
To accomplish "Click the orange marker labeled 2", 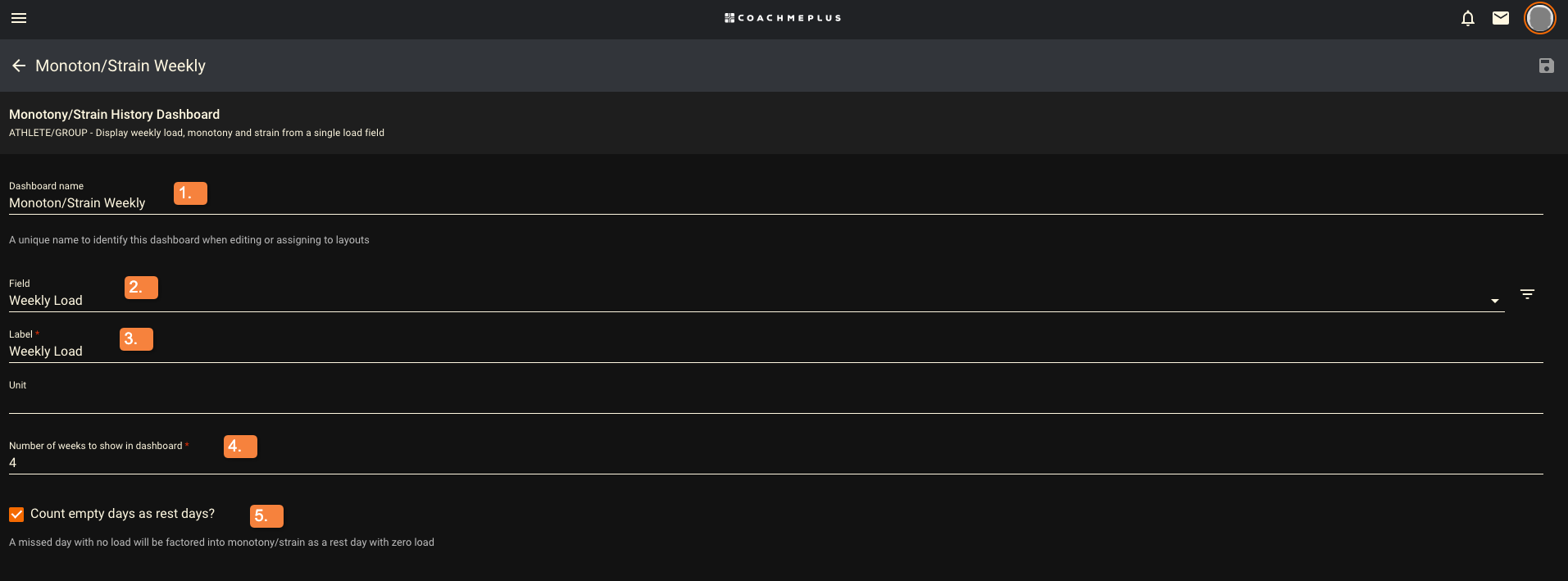I will (x=141, y=288).
